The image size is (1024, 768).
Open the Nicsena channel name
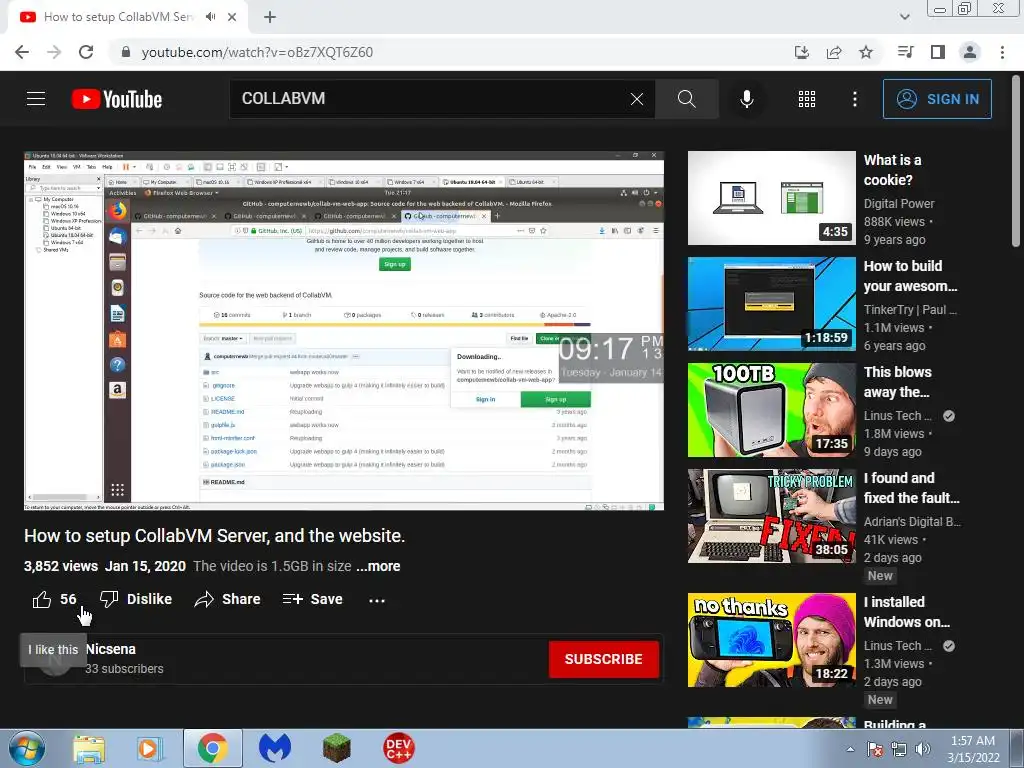point(110,649)
